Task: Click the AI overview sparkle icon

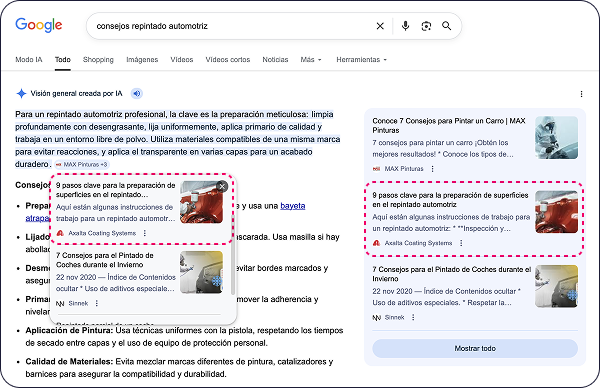Action: click(x=21, y=93)
